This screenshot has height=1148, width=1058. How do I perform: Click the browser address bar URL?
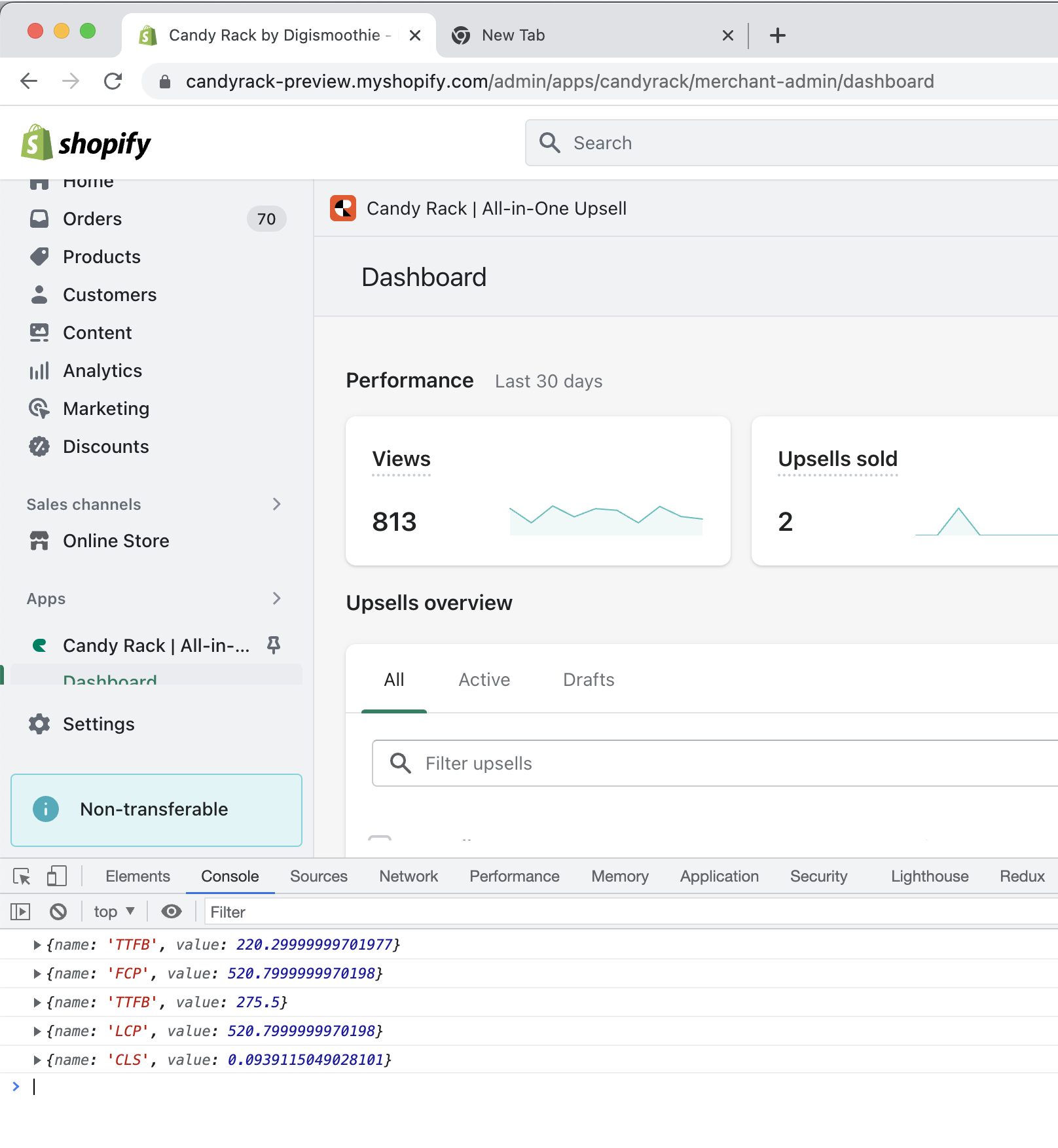(x=560, y=81)
